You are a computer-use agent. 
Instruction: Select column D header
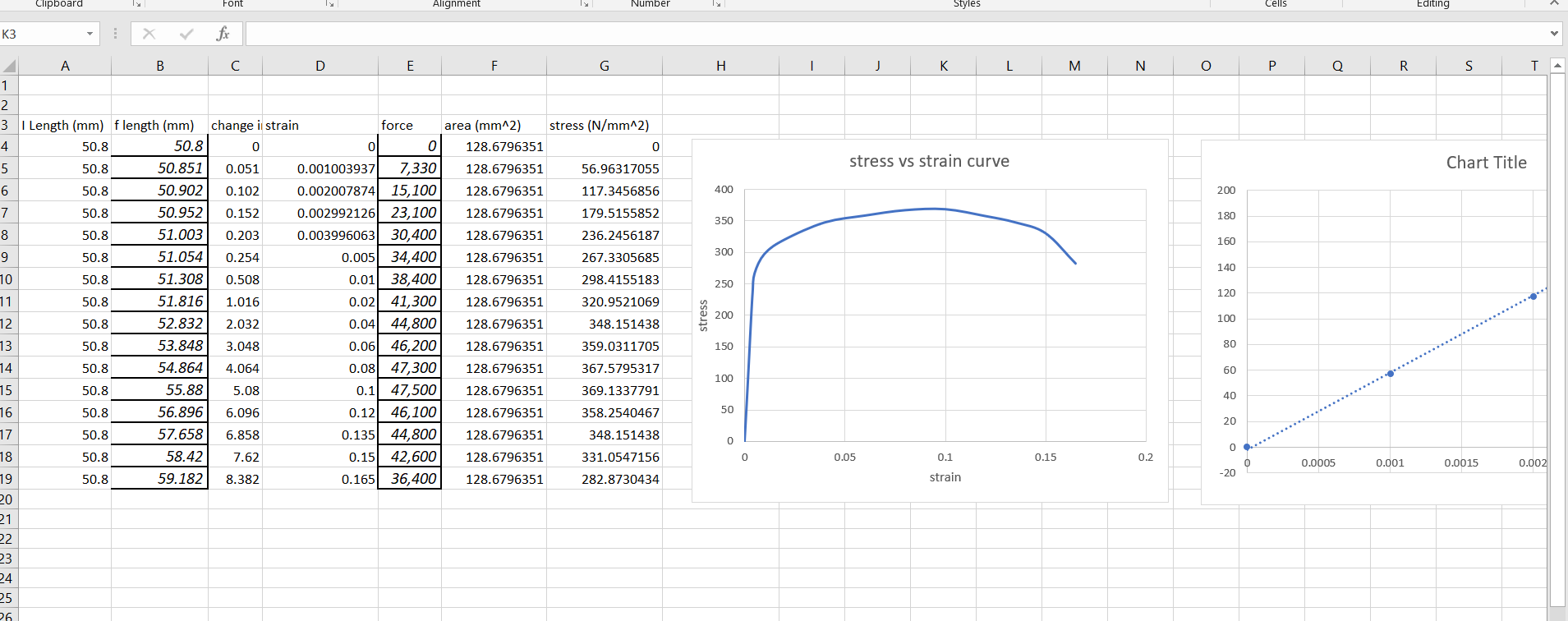(320, 66)
